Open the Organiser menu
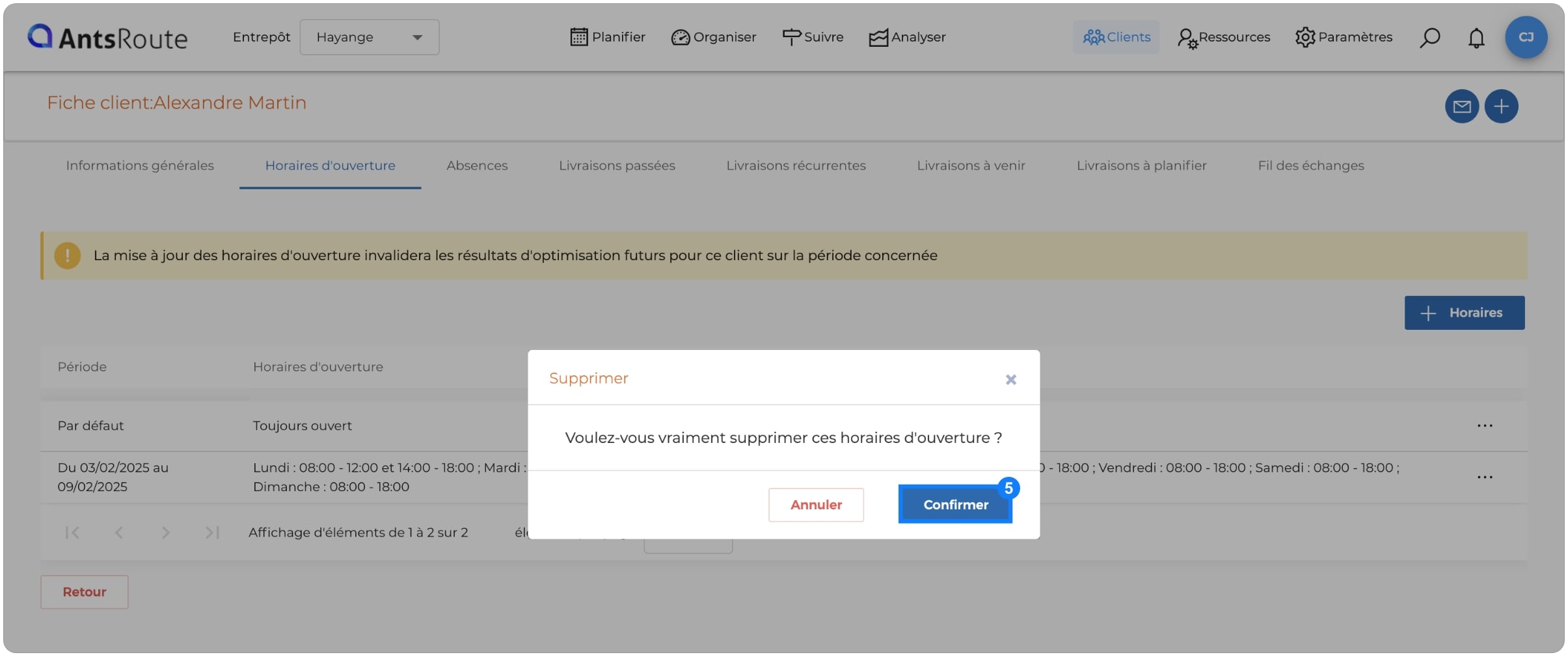Screen dimensions: 1568x657 click(714, 37)
